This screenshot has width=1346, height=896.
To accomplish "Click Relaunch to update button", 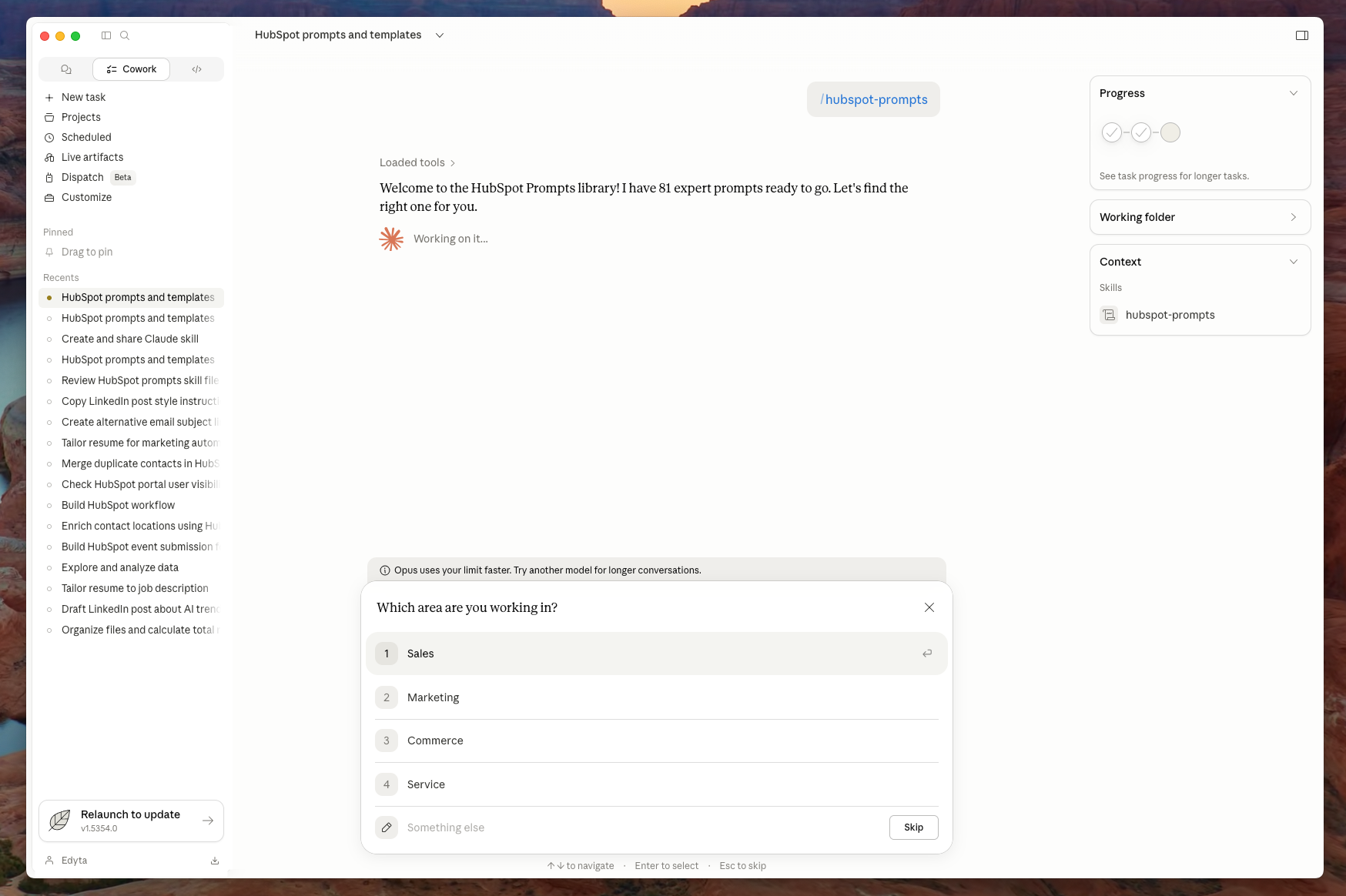I will [x=131, y=821].
